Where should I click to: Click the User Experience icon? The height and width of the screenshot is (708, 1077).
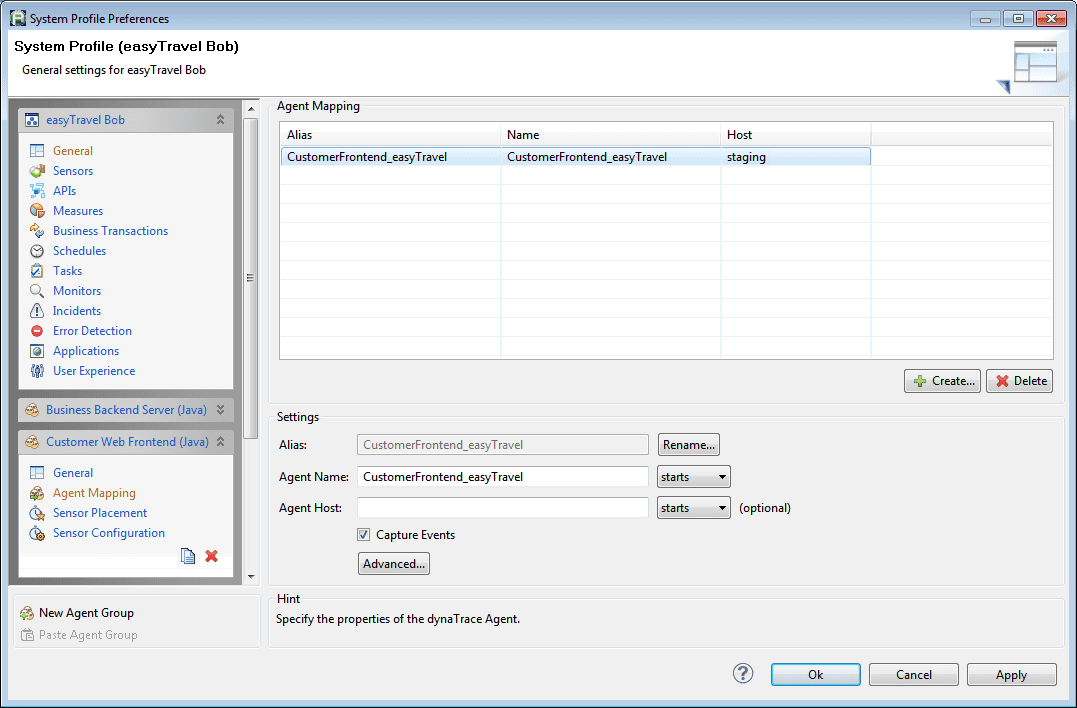pyautogui.click(x=37, y=371)
